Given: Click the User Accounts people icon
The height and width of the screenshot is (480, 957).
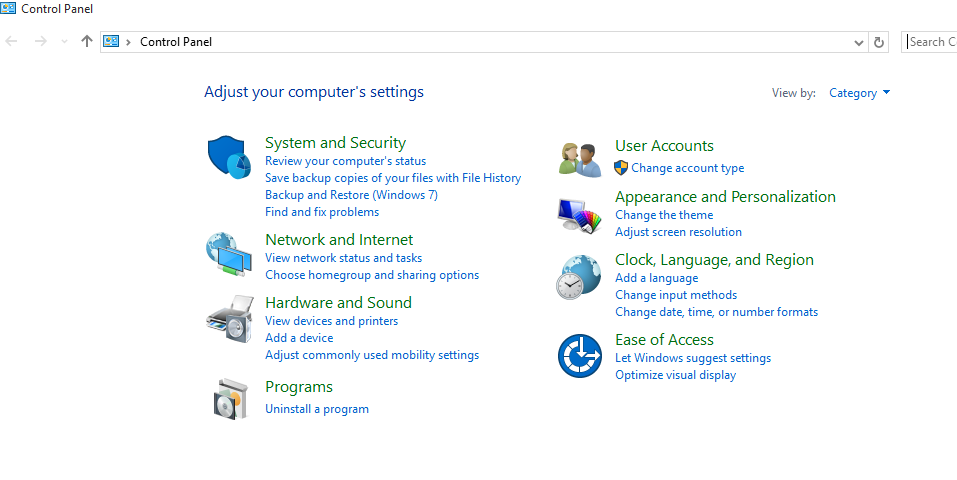Looking at the screenshot, I should pyautogui.click(x=579, y=158).
